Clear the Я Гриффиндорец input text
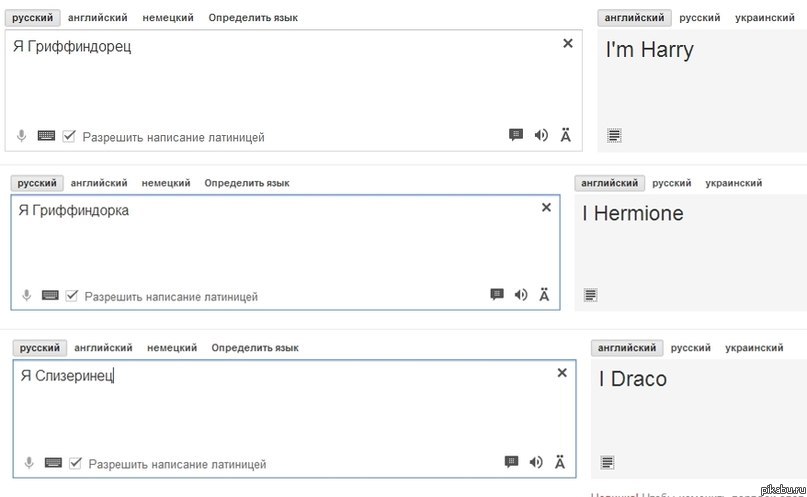Image resolution: width=807 pixels, height=497 pixels. click(568, 43)
